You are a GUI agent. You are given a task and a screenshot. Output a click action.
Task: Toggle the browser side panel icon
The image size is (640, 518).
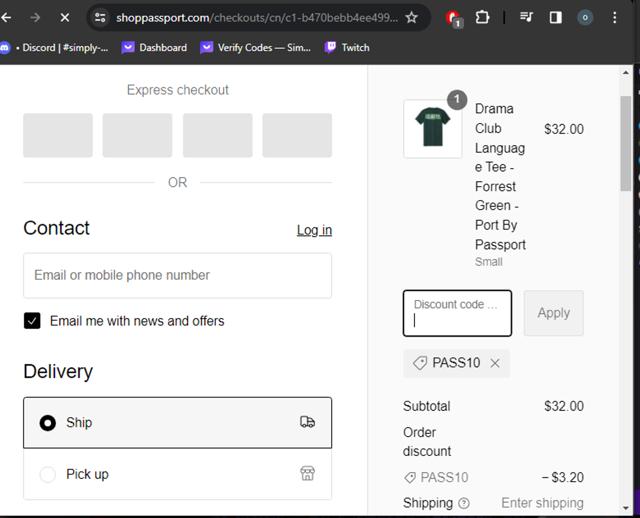(x=556, y=18)
